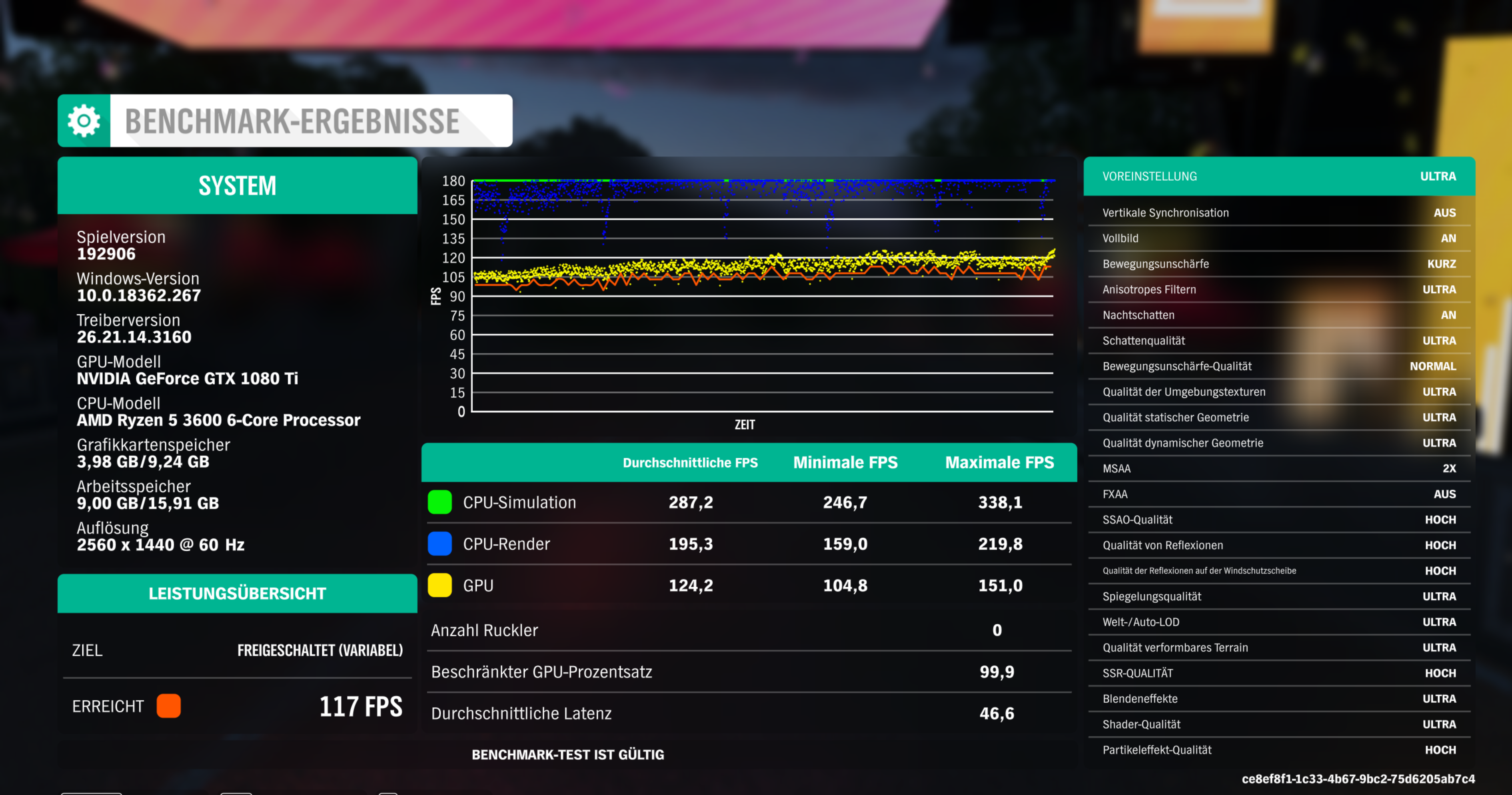
Task: Click the green CPU-Simulation legend square
Action: [439, 502]
